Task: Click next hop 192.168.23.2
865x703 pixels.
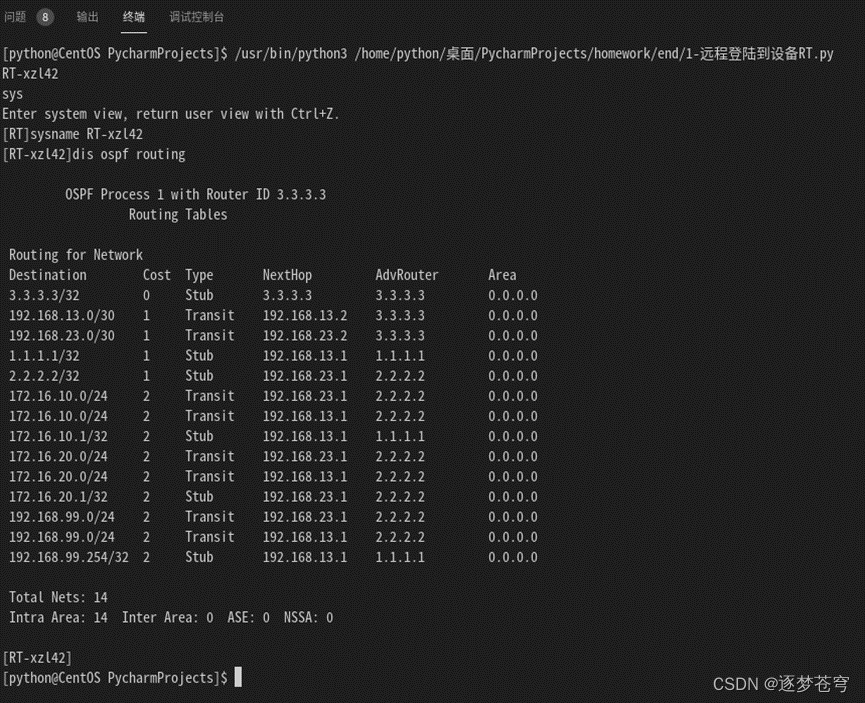Action: point(305,335)
